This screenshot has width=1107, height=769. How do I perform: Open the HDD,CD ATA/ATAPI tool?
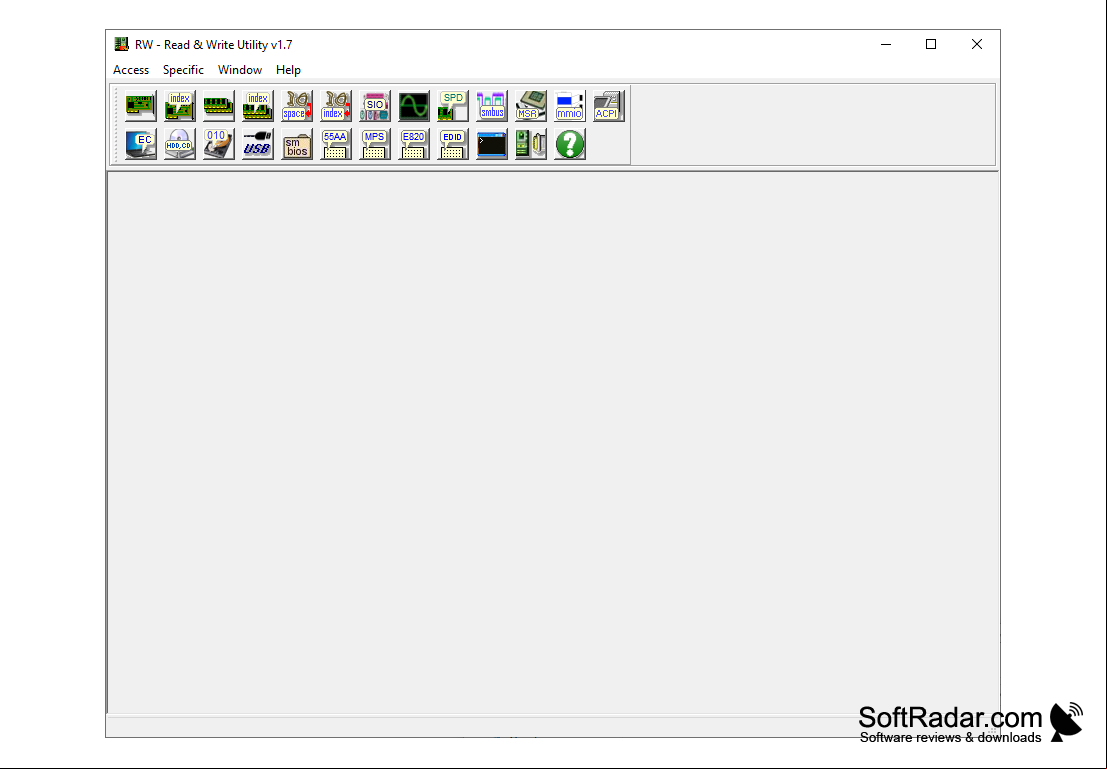[x=179, y=144]
